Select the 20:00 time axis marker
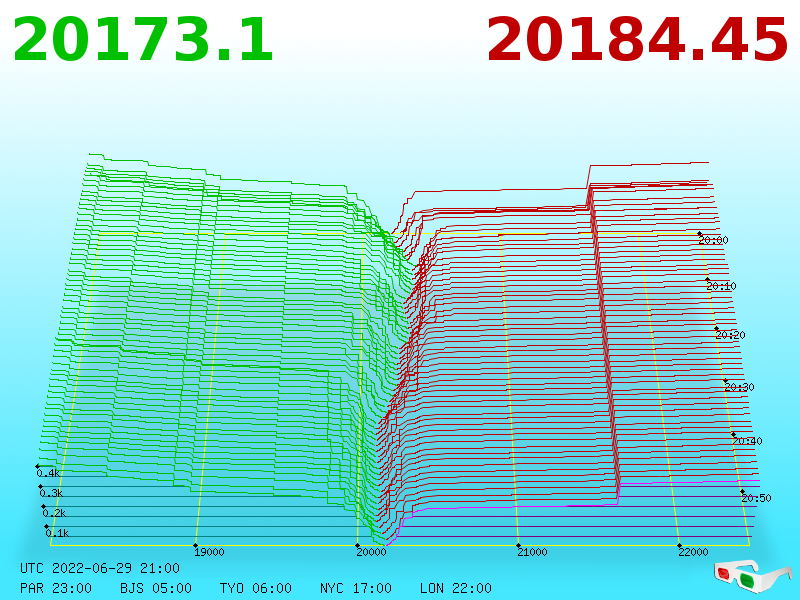The height and width of the screenshot is (600, 800). [713, 240]
